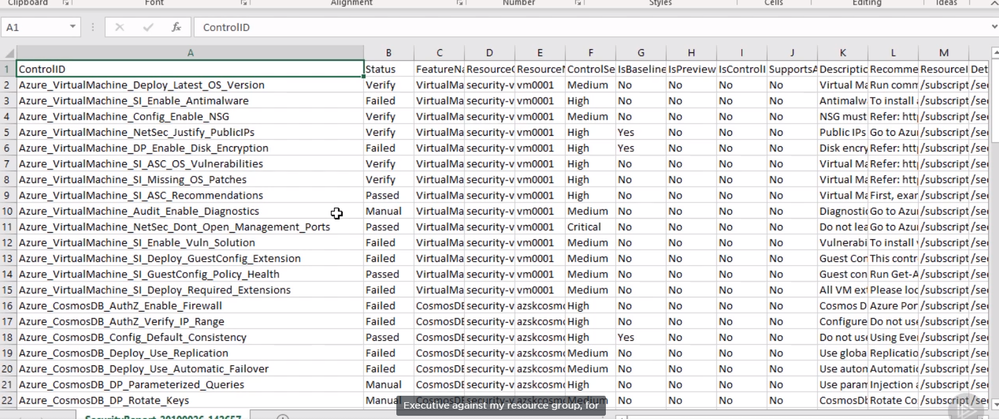
Task: Select row 22 header
Action: click(x=8, y=400)
